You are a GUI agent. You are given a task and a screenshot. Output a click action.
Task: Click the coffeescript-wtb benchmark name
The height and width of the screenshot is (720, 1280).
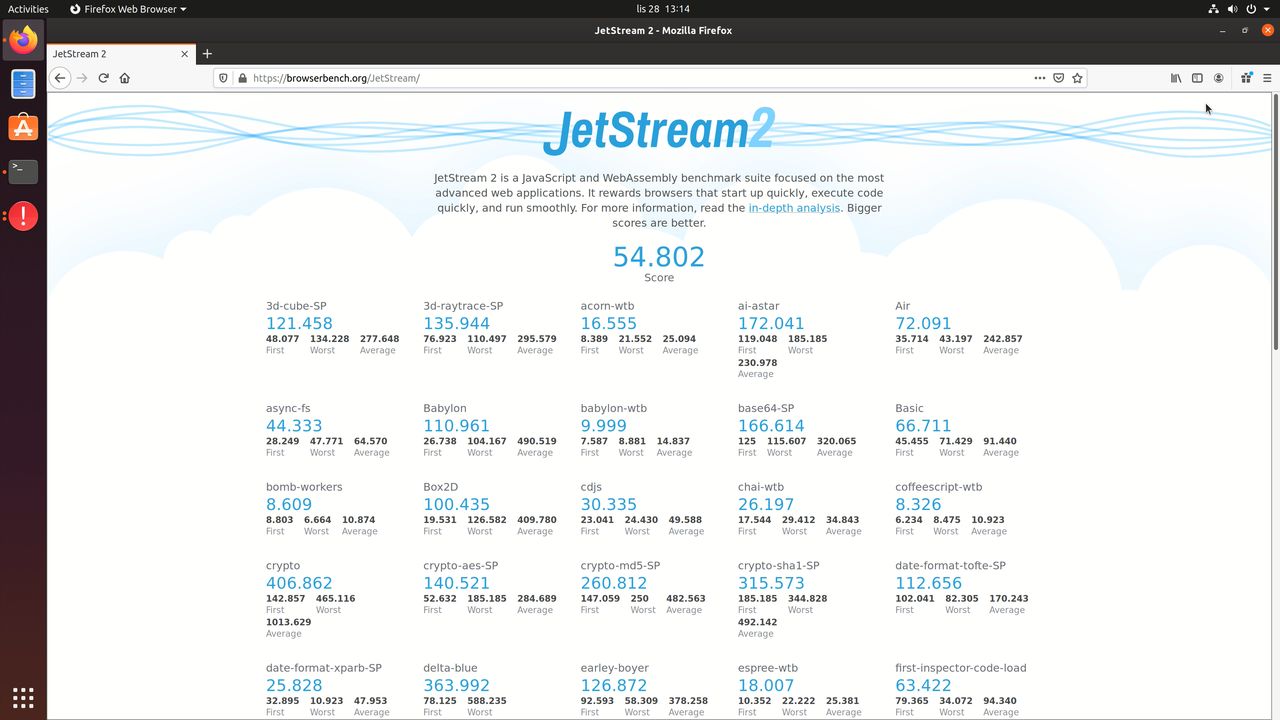[x=939, y=487]
